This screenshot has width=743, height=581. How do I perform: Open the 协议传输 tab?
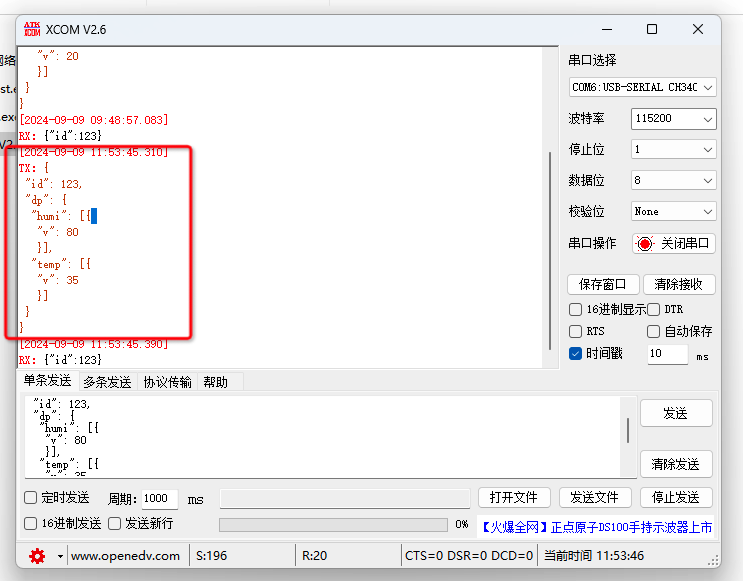tap(167, 382)
